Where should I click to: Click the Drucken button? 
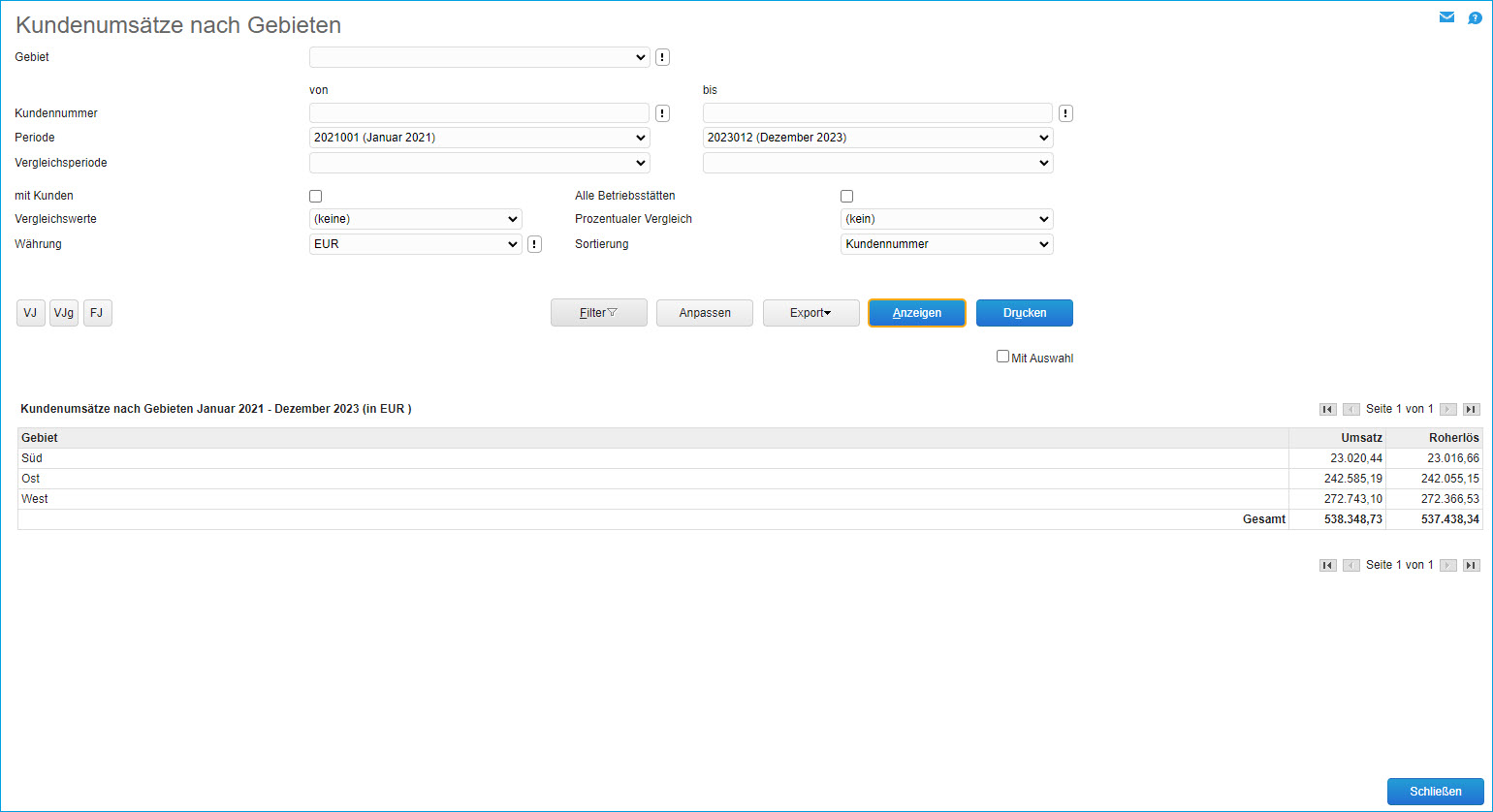pyautogui.click(x=1024, y=313)
